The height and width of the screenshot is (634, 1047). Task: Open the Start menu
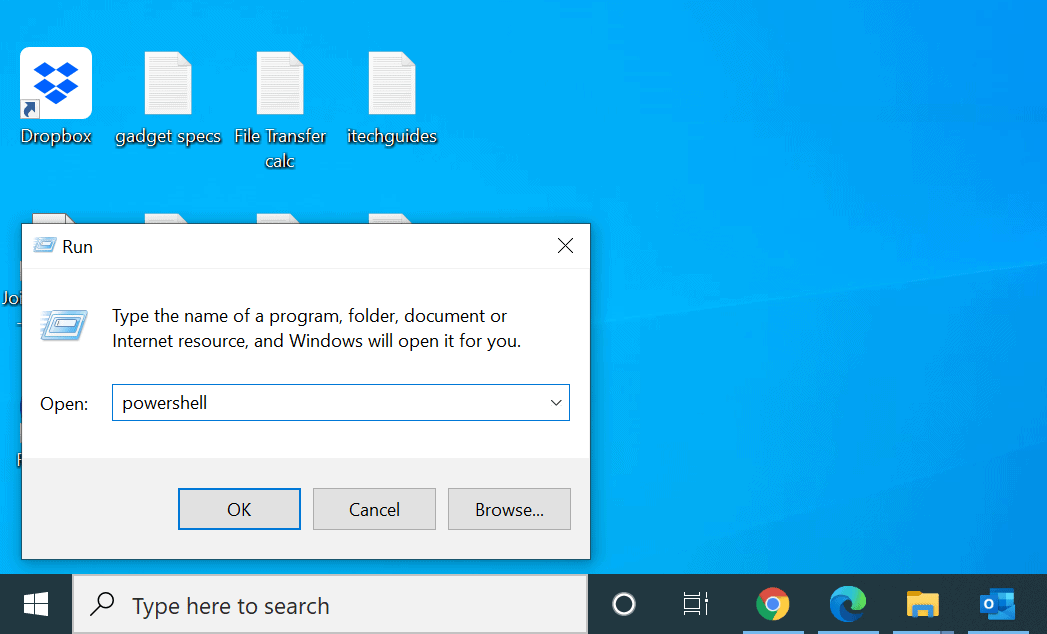36,604
